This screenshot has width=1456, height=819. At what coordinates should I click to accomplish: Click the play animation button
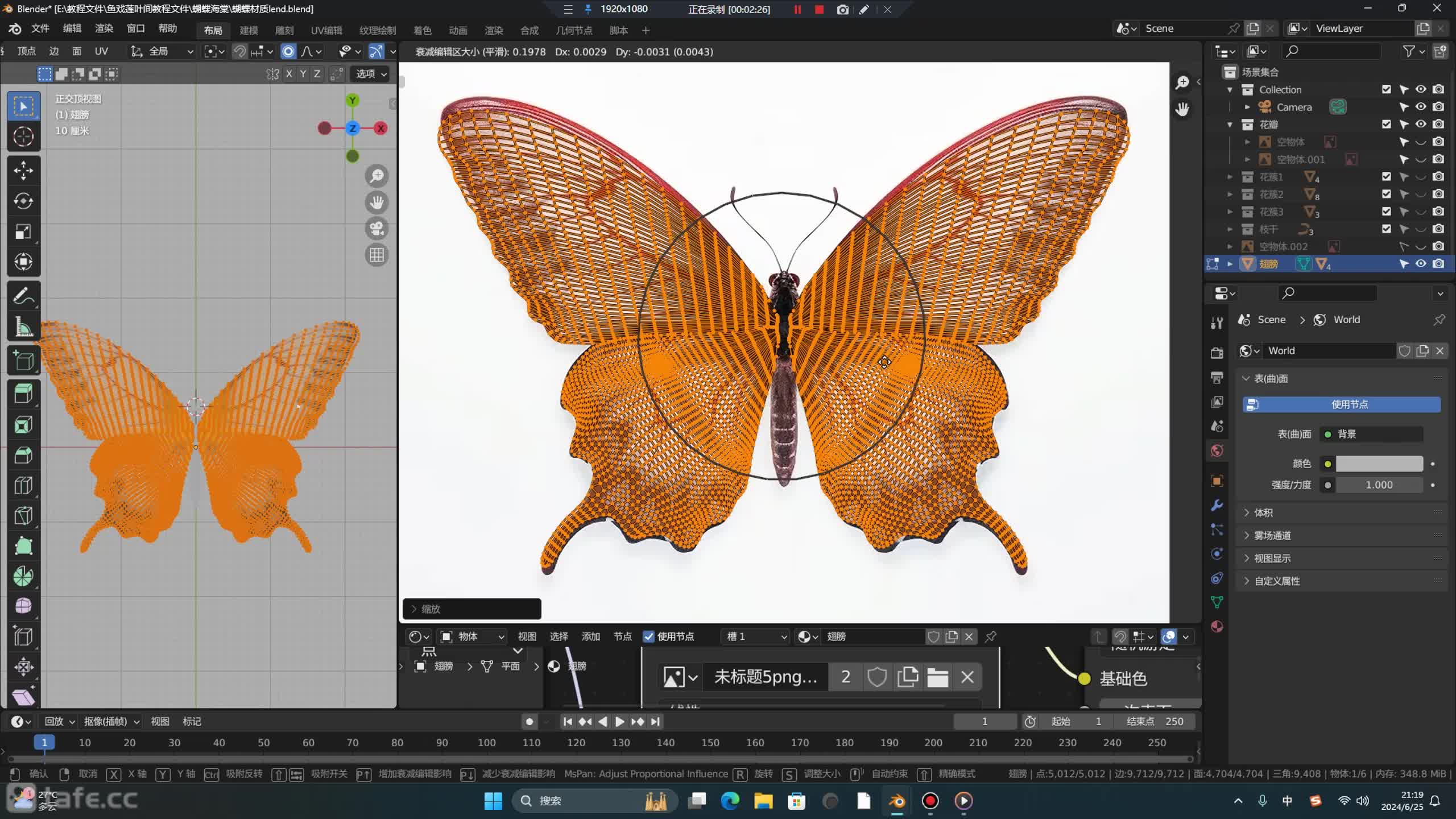click(619, 721)
